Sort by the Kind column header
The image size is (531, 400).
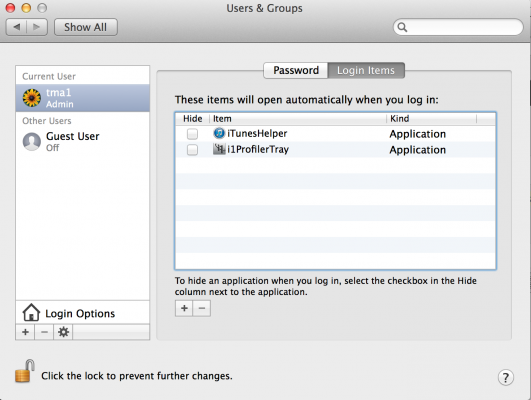pyautogui.click(x=431, y=119)
